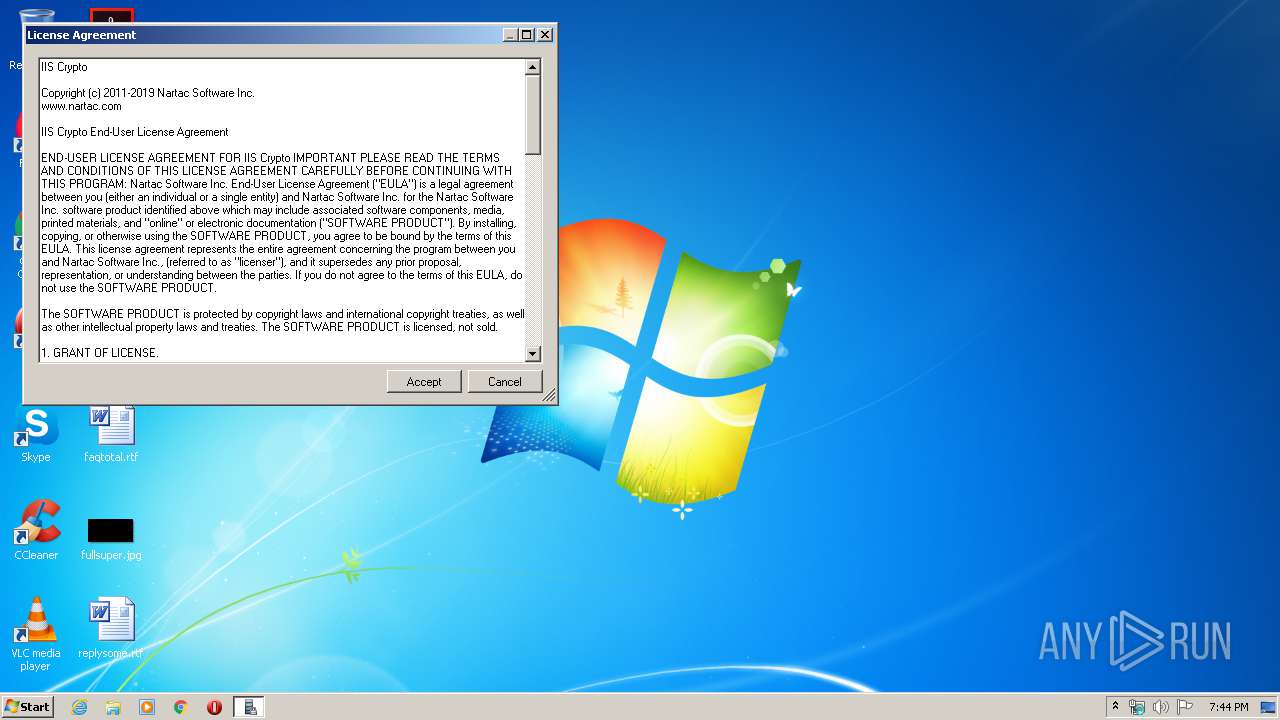Open the replysome.rtf document icon
The width and height of the screenshot is (1280, 720).
(111, 629)
